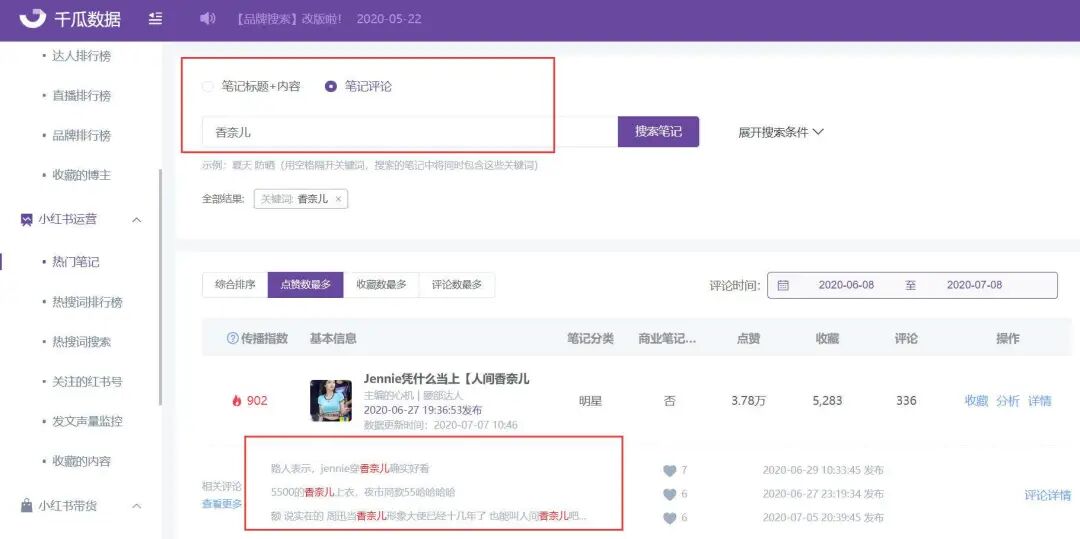Open the 评论详情 link
The height and width of the screenshot is (539, 1080).
1048,495
